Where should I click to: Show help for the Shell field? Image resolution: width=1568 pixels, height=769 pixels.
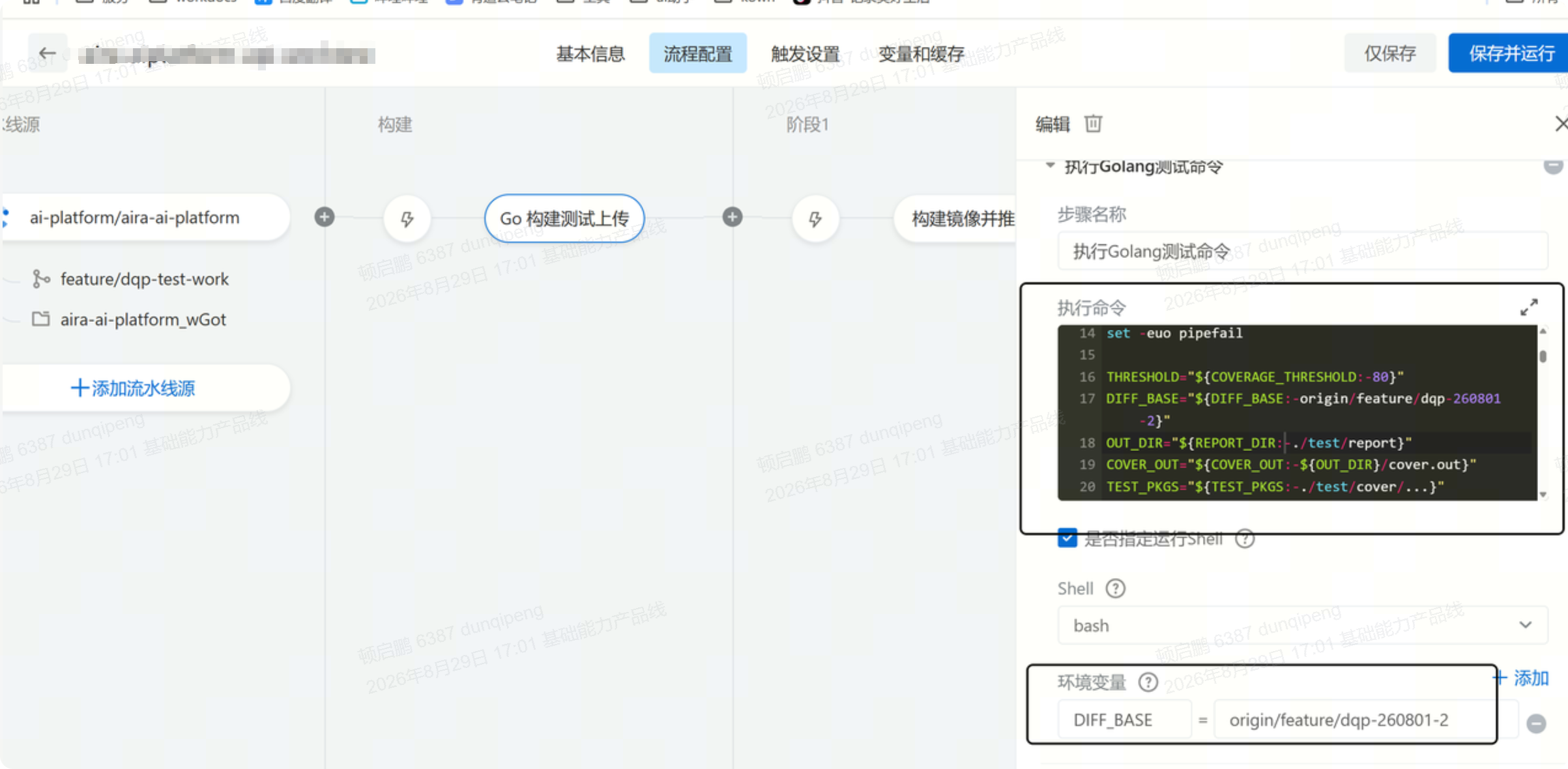click(1115, 588)
